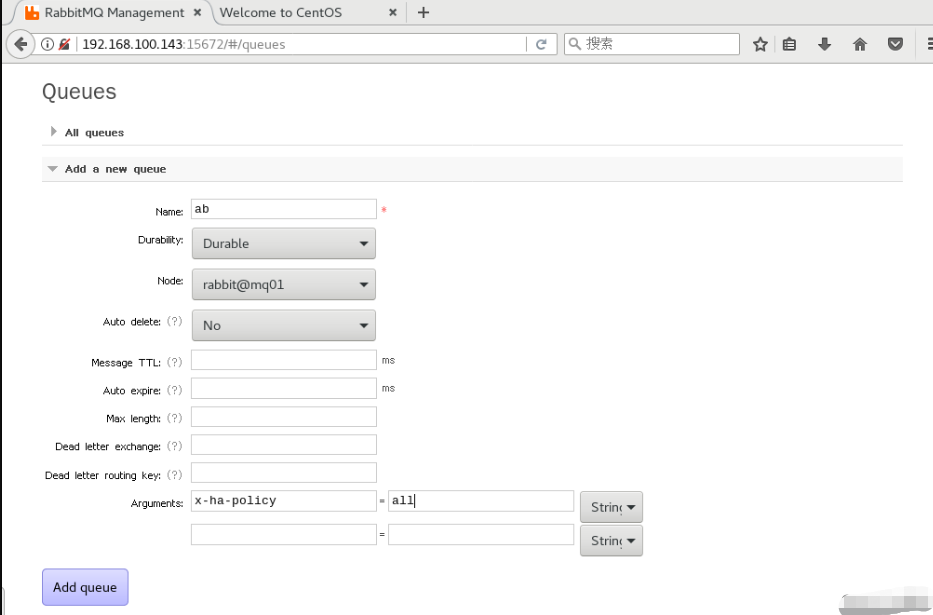
Task: Click the Queues page heading
Action: (x=79, y=92)
